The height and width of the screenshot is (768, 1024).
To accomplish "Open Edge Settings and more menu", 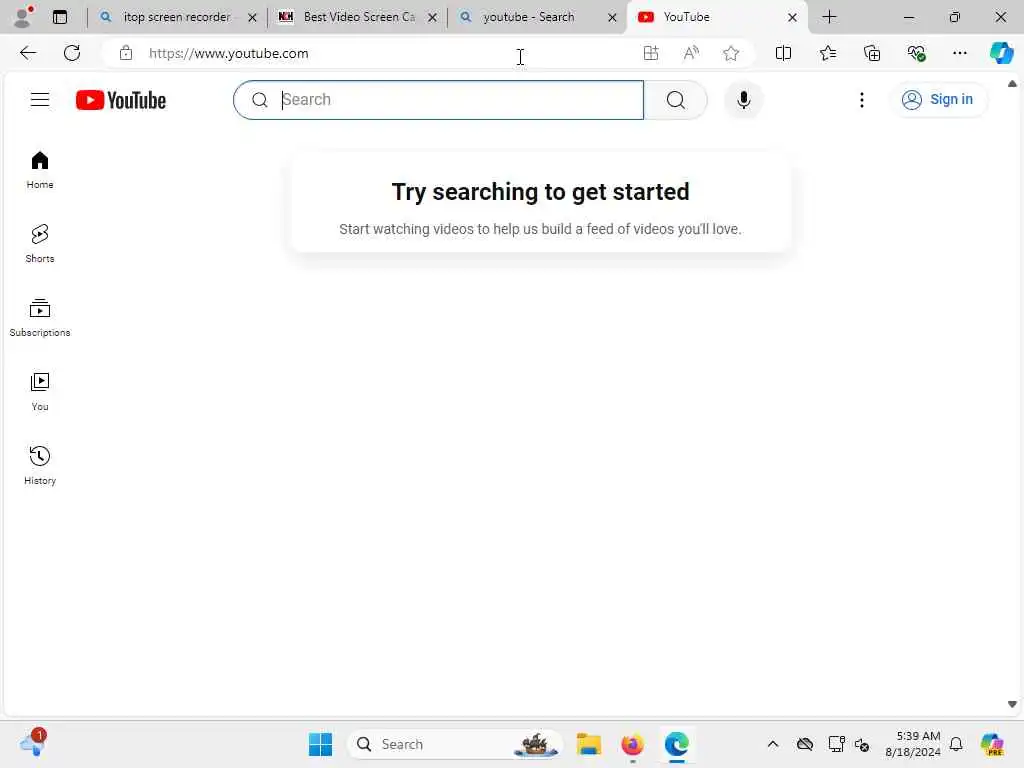I will 959,53.
